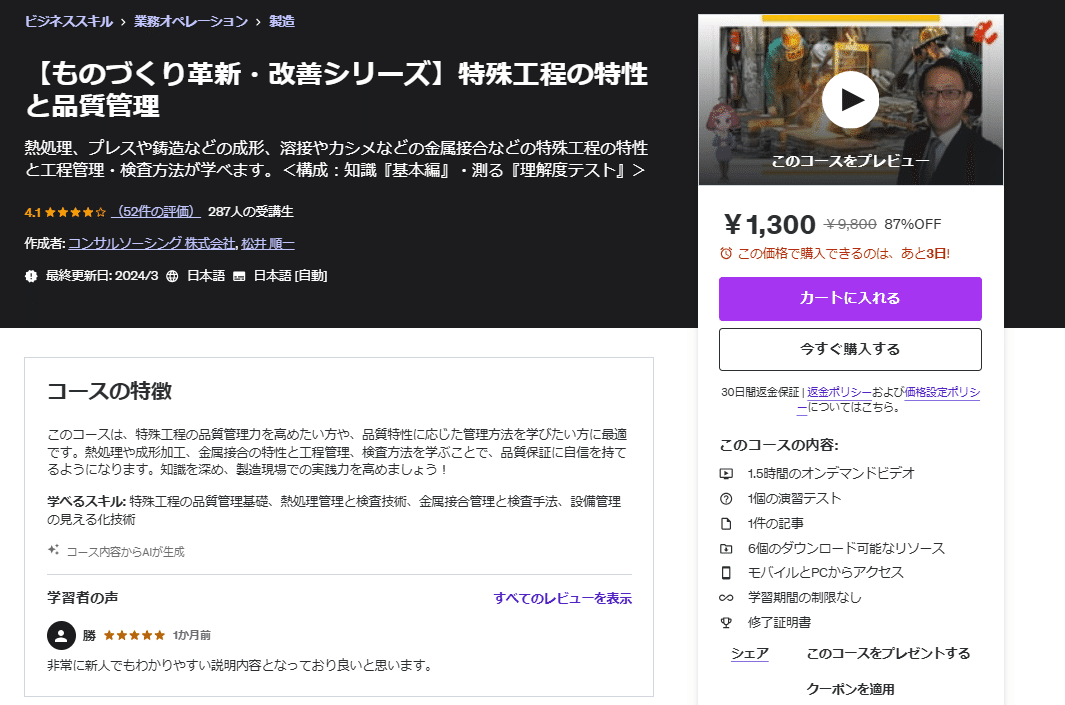Click the カートに入れる button

coord(849,298)
